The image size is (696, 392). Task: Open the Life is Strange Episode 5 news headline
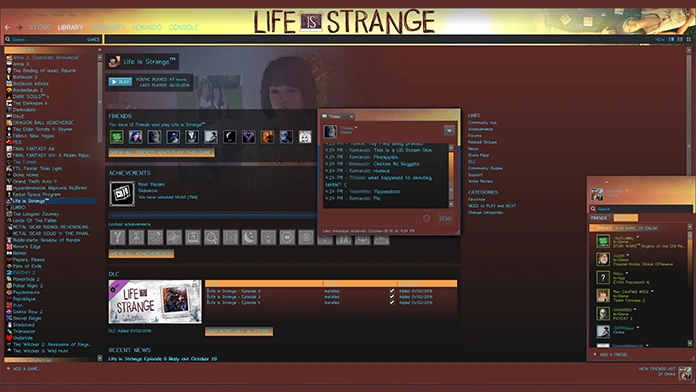click(x=163, y=359)
